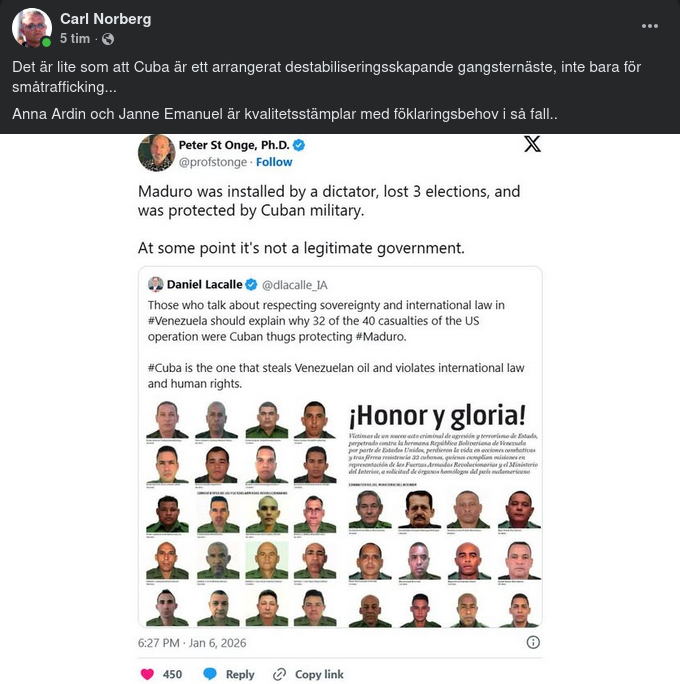Image resolution: width=680 pixels, height=684 pixels.
Task: Click the public globe privacy icon
Action: point(108,39)
